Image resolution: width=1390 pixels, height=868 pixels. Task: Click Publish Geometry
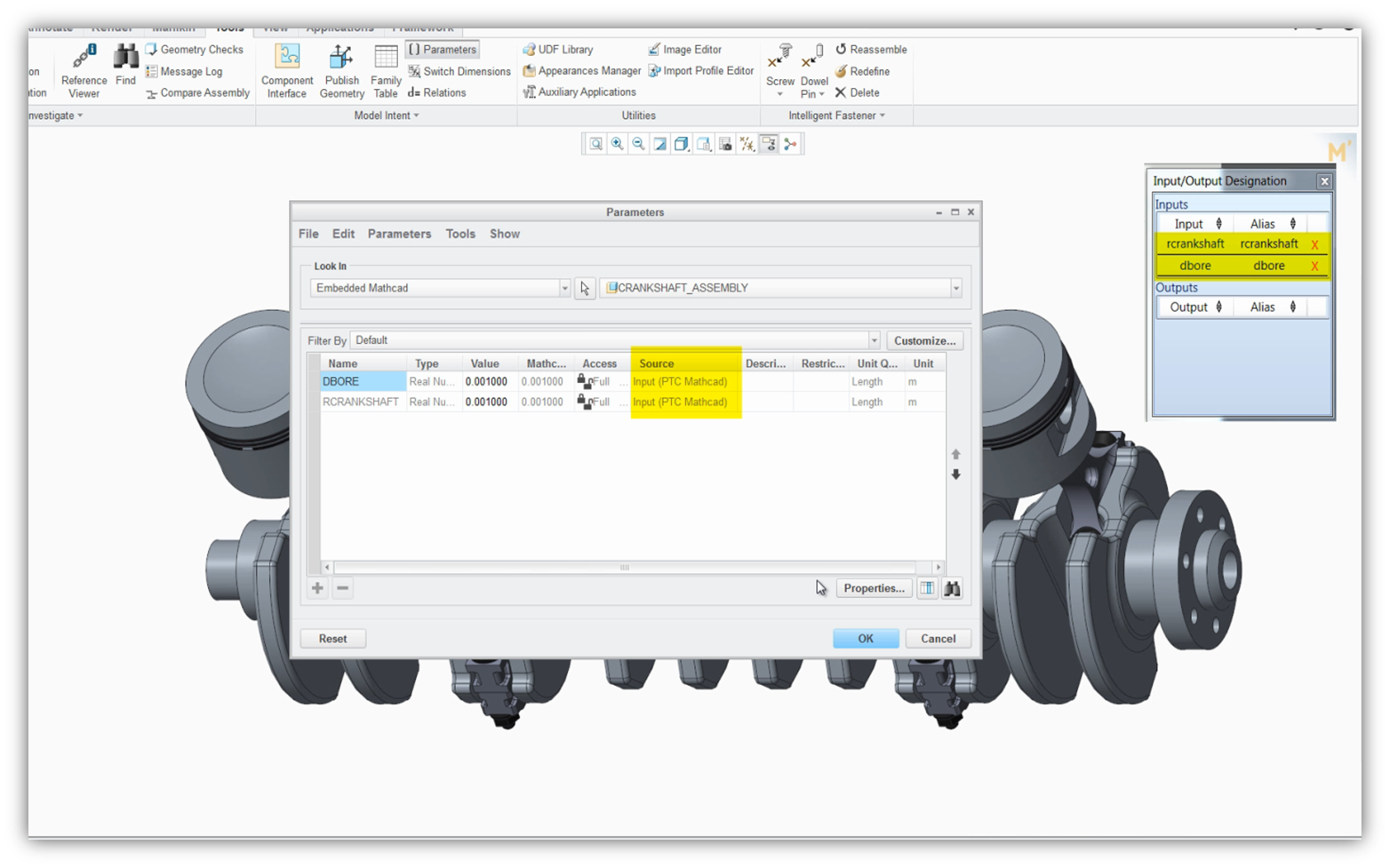[341, 70]
